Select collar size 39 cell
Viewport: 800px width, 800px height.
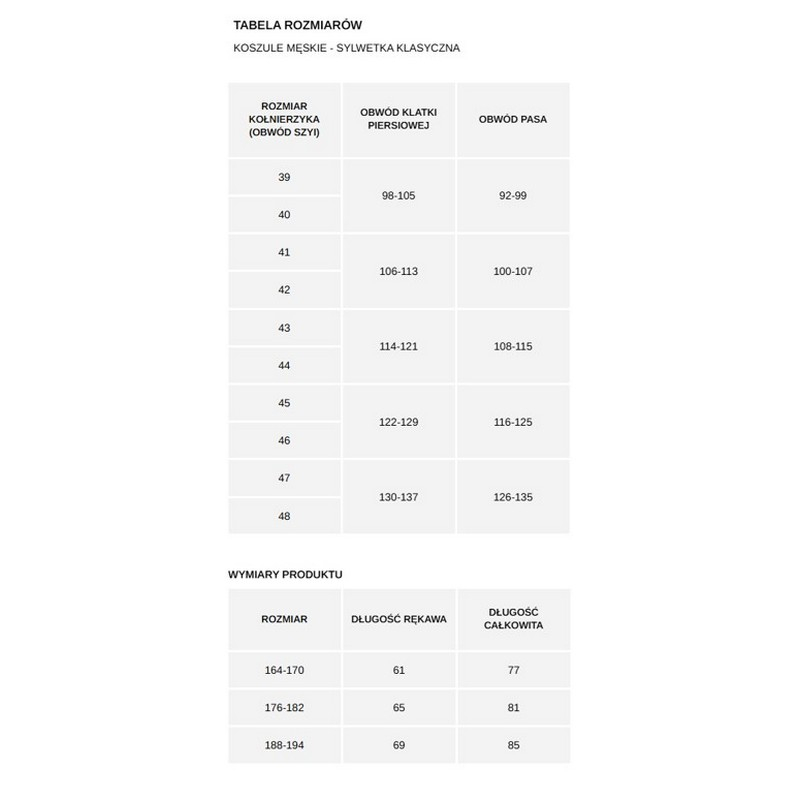[x=284, y=177]
